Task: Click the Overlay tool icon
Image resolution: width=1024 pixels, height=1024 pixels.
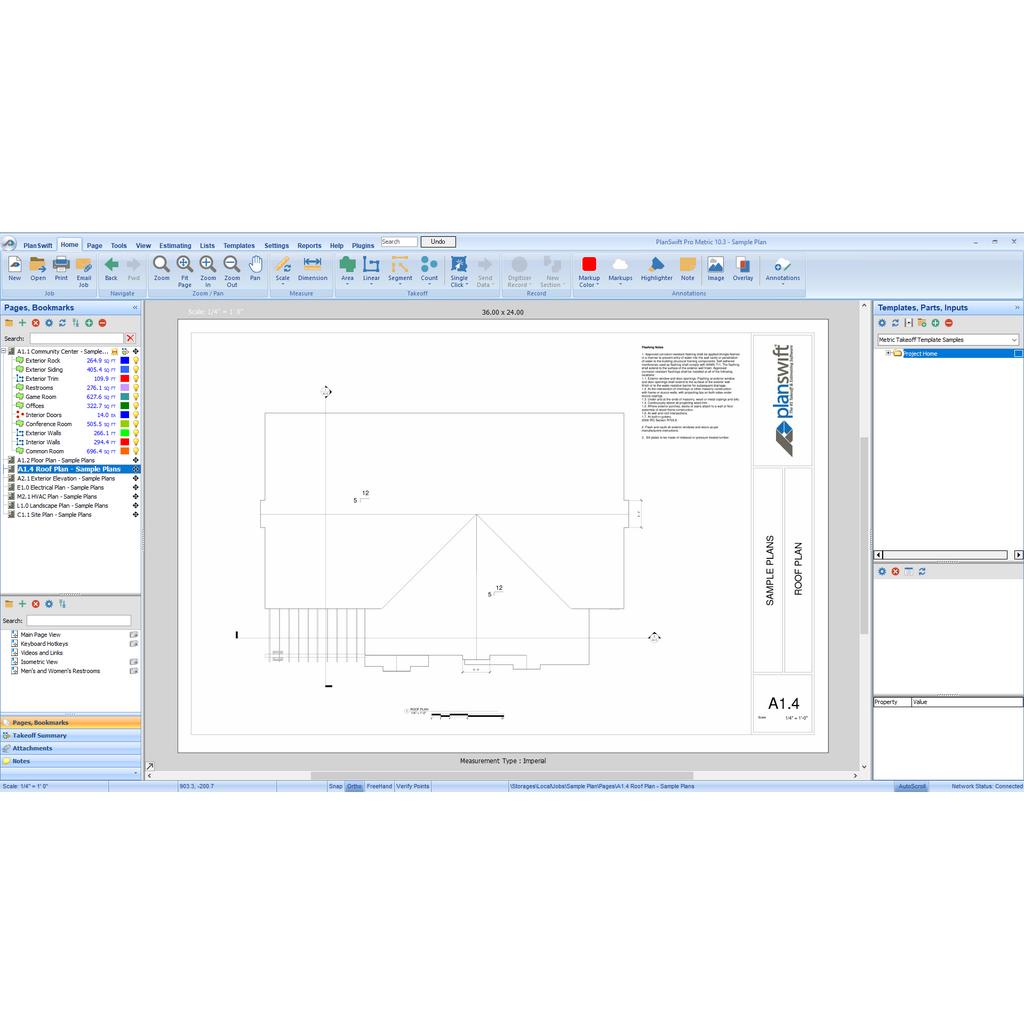Action: click(x=743, y=268)
